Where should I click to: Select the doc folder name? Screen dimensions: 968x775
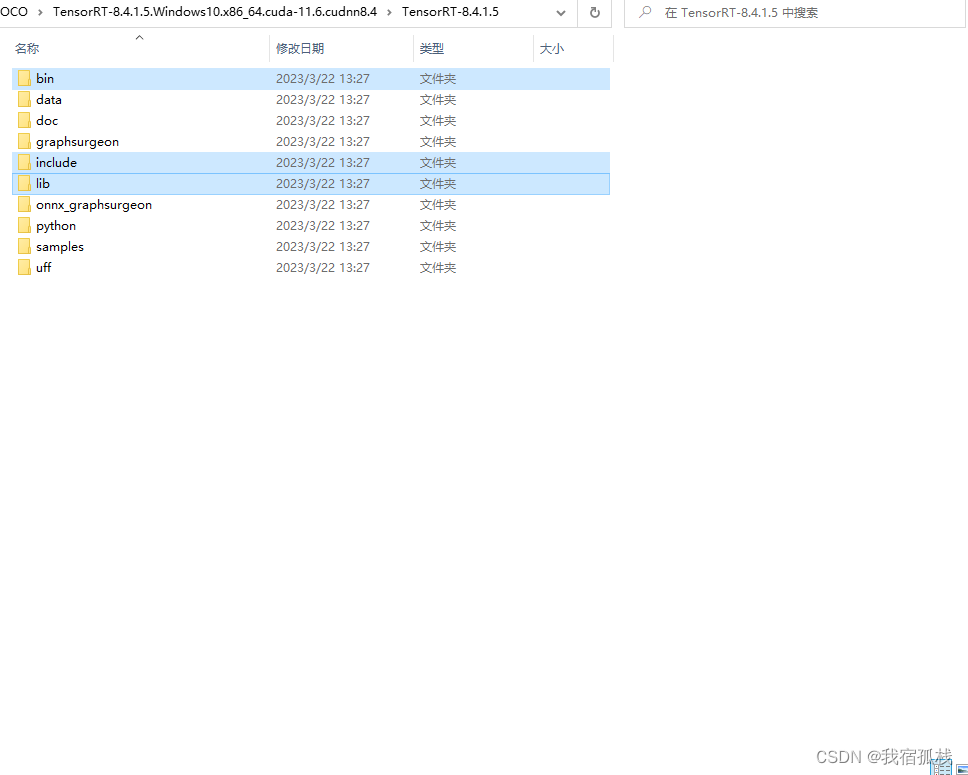click(47, 120)
